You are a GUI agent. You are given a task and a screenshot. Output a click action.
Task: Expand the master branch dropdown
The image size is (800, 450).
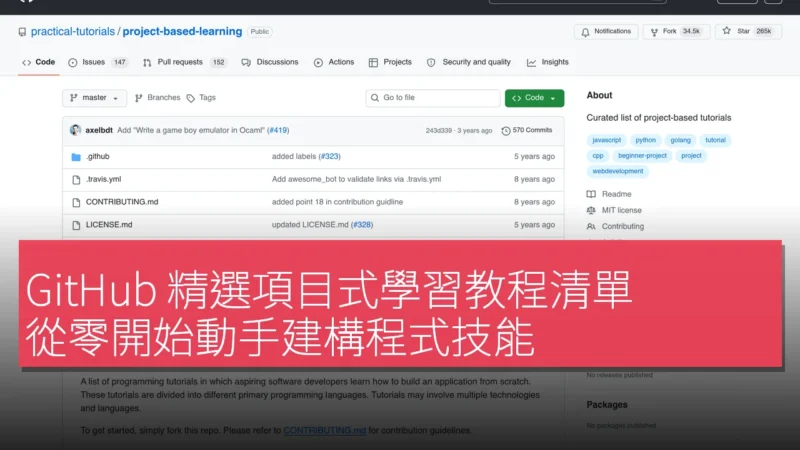click(94, 98)
